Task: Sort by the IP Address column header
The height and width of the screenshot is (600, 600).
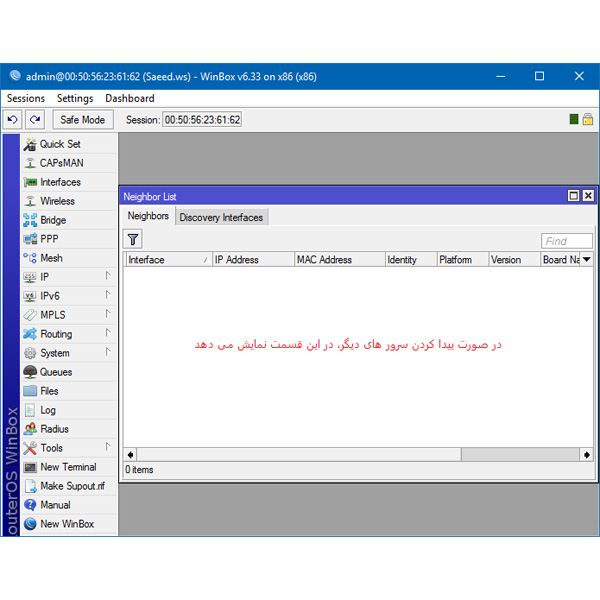Action: point(253,259)
